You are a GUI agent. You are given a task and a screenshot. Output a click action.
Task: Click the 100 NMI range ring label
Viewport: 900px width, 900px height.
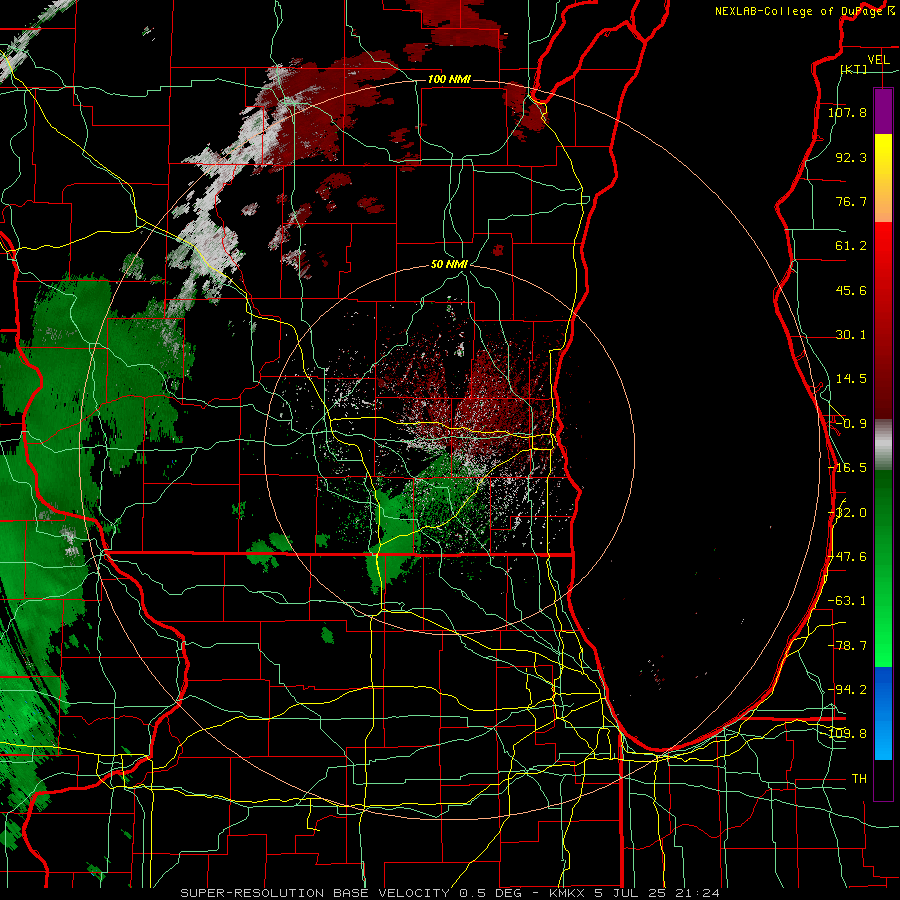[449, 79]
